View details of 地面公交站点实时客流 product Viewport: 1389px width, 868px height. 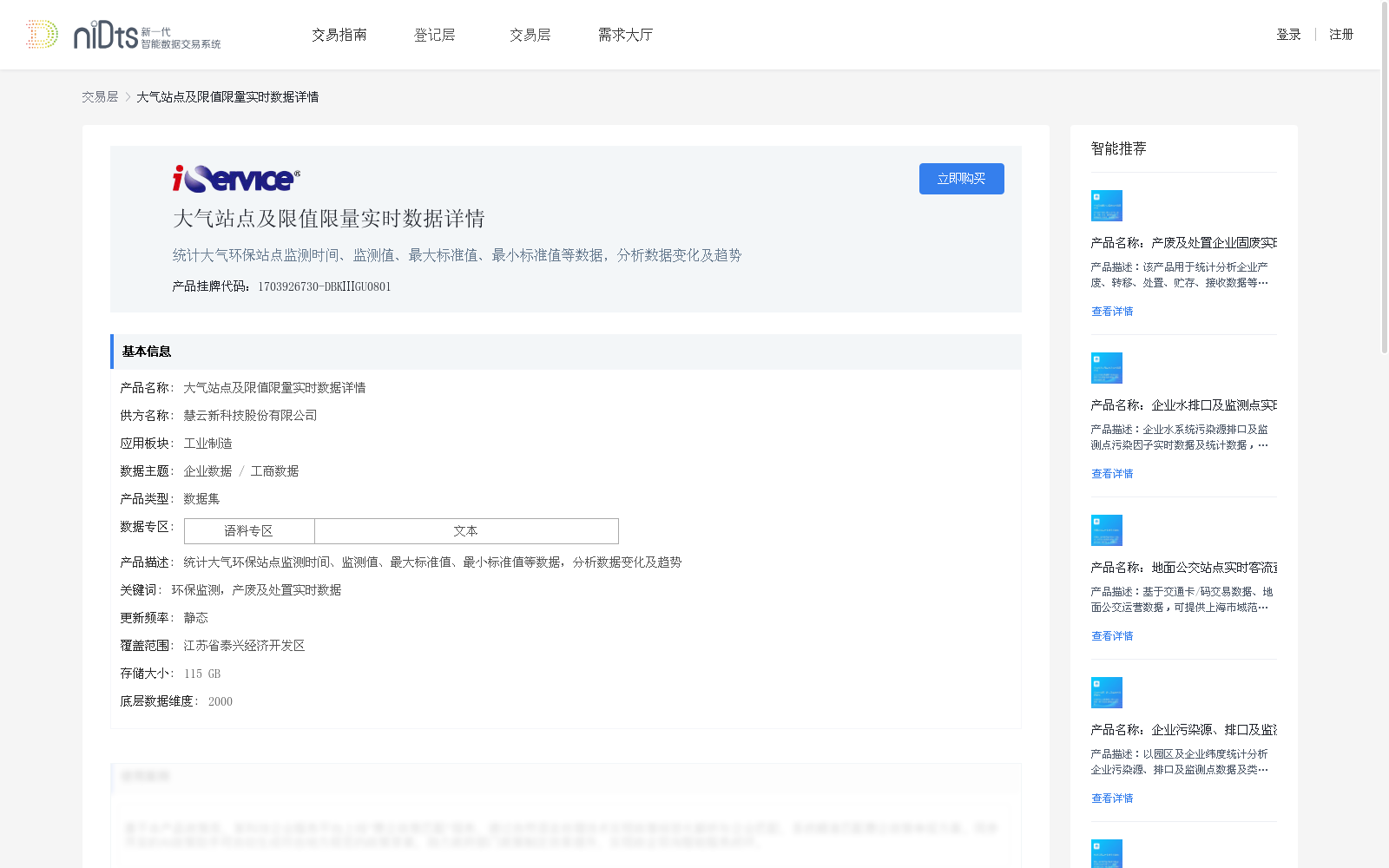coord(1112,636)
